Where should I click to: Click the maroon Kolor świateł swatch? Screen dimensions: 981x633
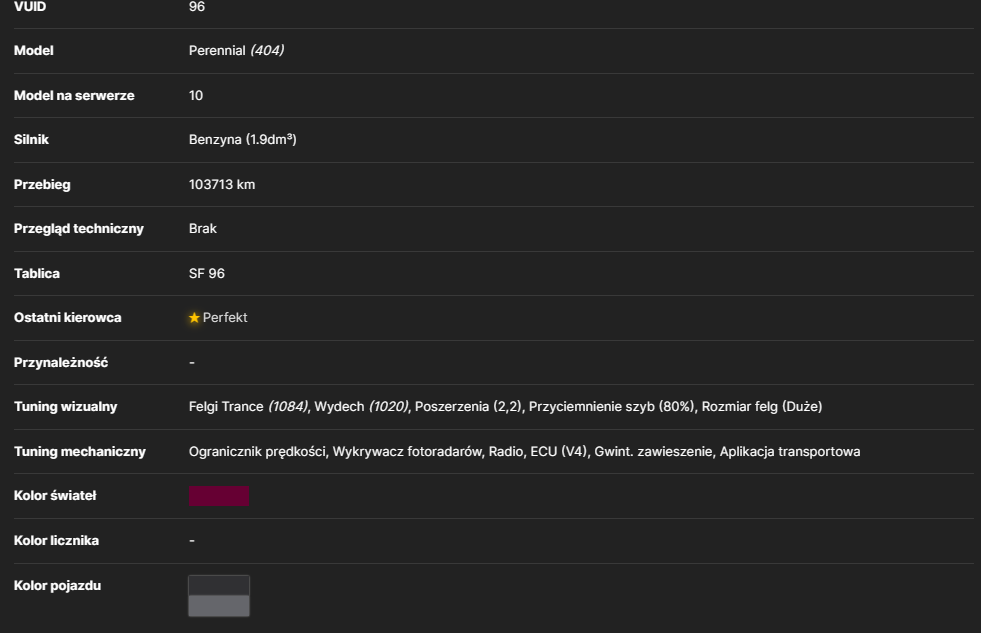[219, 496]
